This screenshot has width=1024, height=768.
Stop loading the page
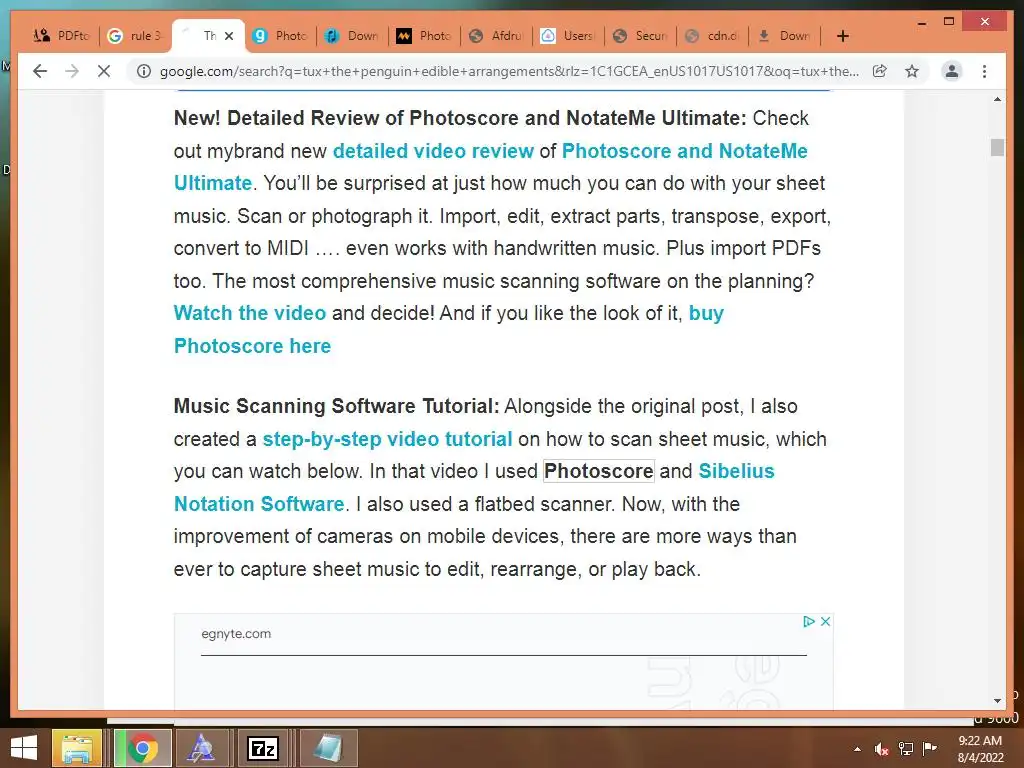[104, 71]
